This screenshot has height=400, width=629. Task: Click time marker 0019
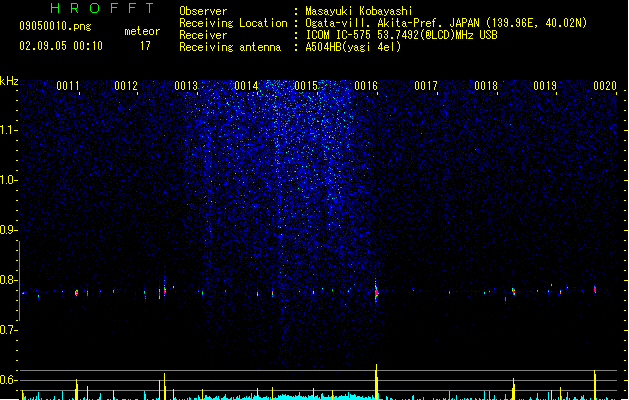tap(545, 86)
